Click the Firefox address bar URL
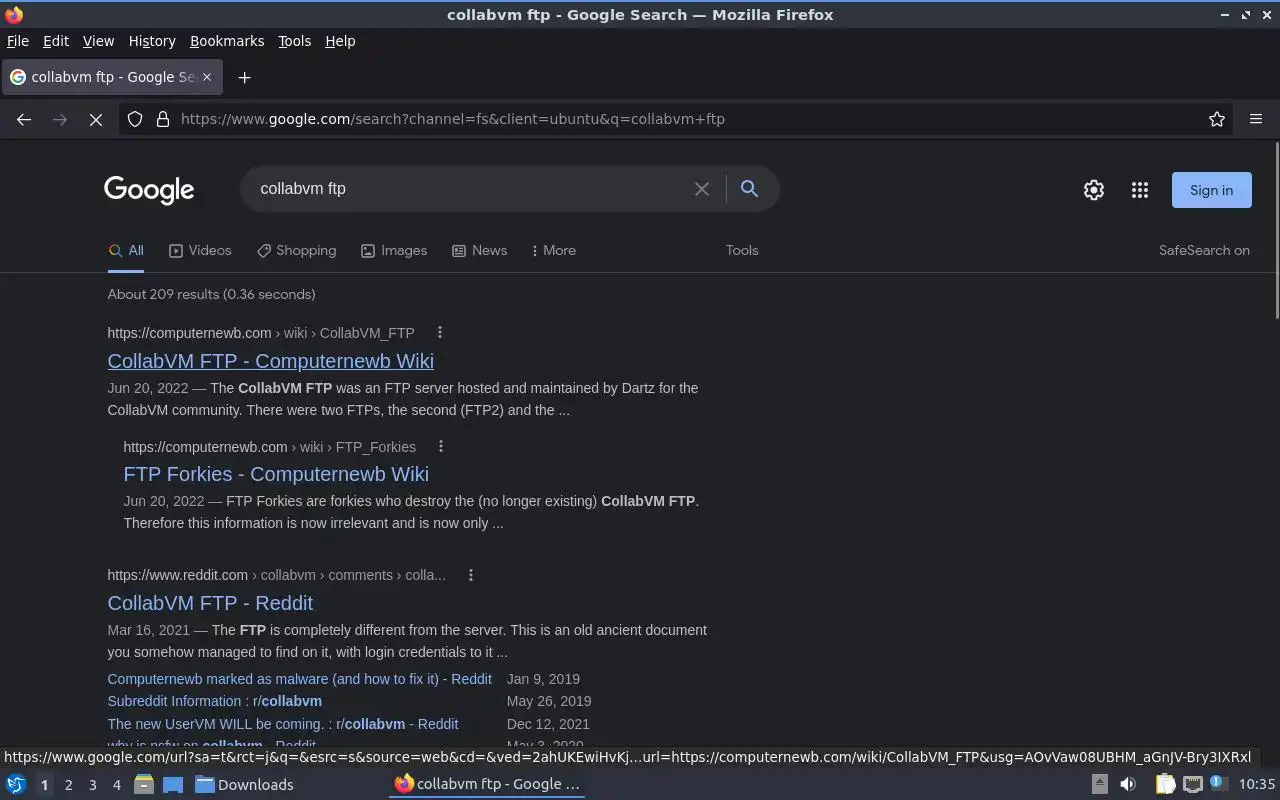The height and width of the screenshot is (800, 1280). [x=452, y=119]
